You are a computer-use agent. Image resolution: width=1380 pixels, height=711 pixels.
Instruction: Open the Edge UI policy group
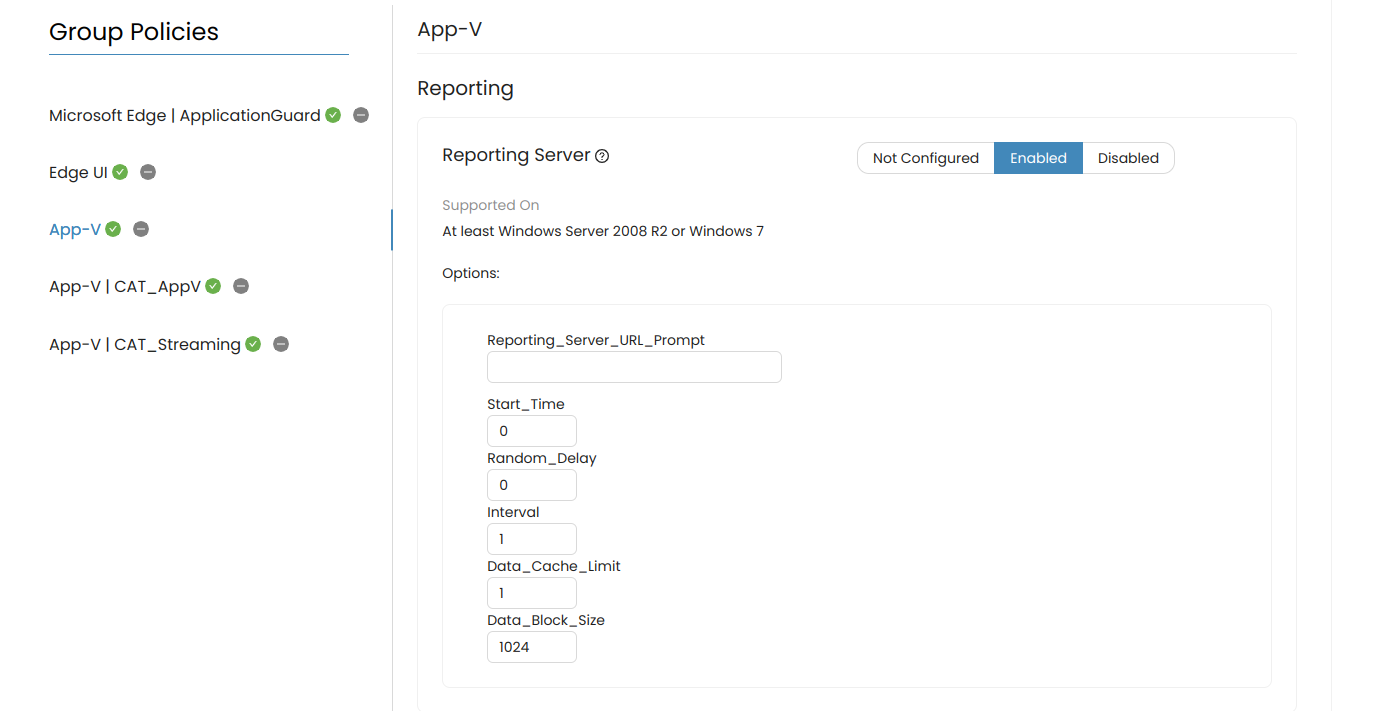click(78, 172)
